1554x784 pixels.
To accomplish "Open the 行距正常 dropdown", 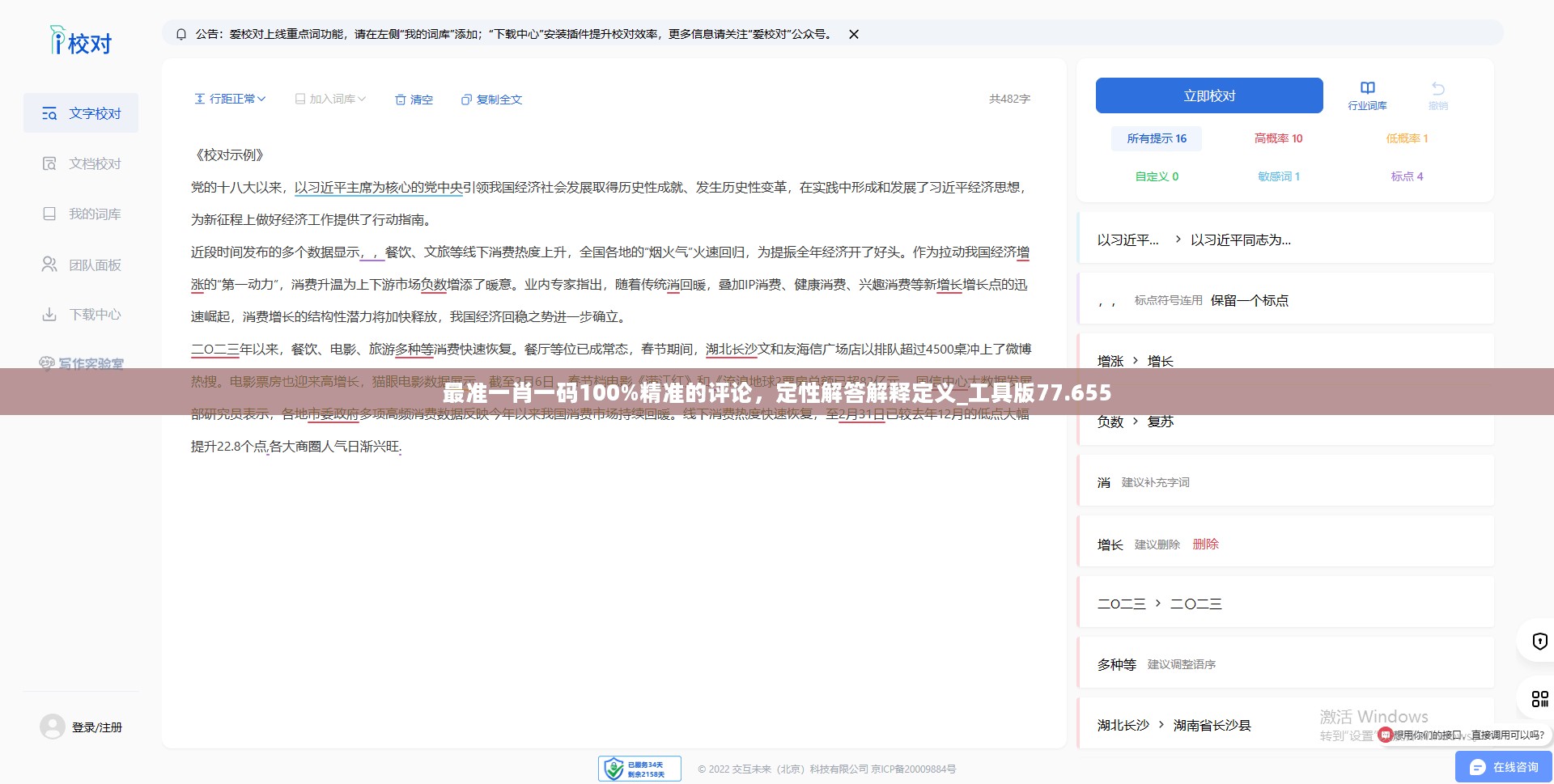I will [x=230, y=99].
